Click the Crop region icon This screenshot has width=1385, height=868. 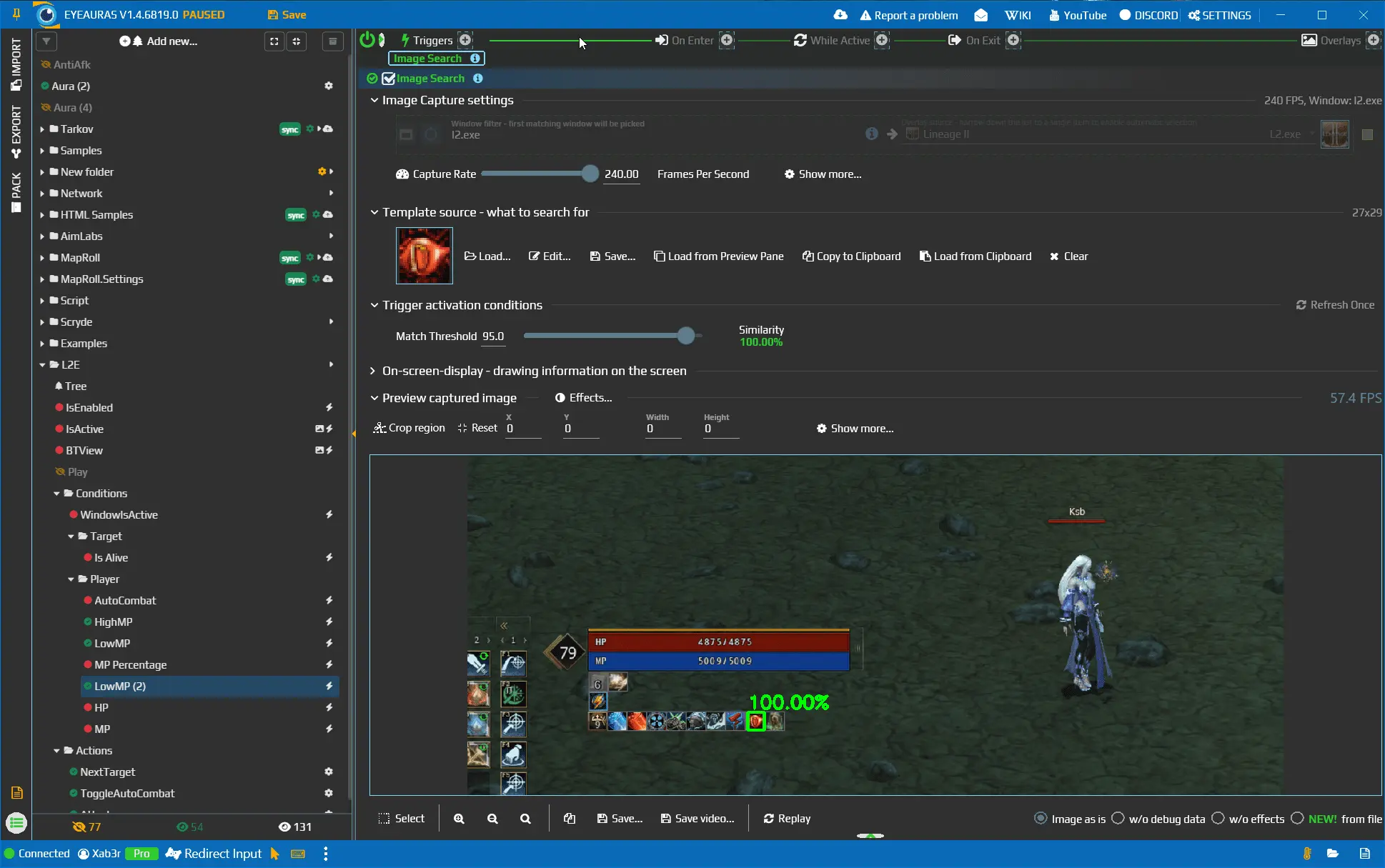pyautogui.click(x=379, y=428)
